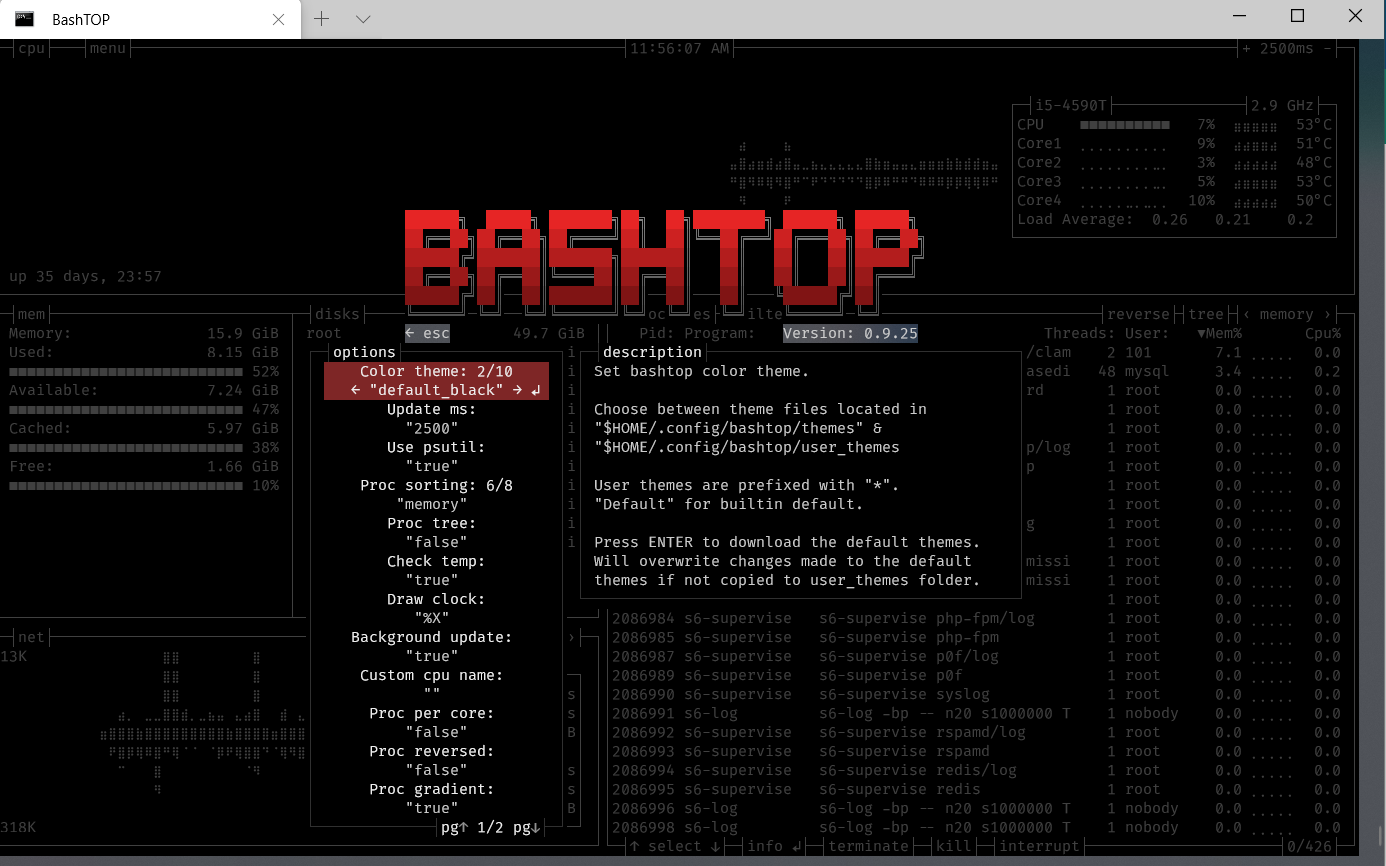Click the terminal icon on the BashTOP tab
The width and height of the screenshot is (1386, 866).
[25, 18]
